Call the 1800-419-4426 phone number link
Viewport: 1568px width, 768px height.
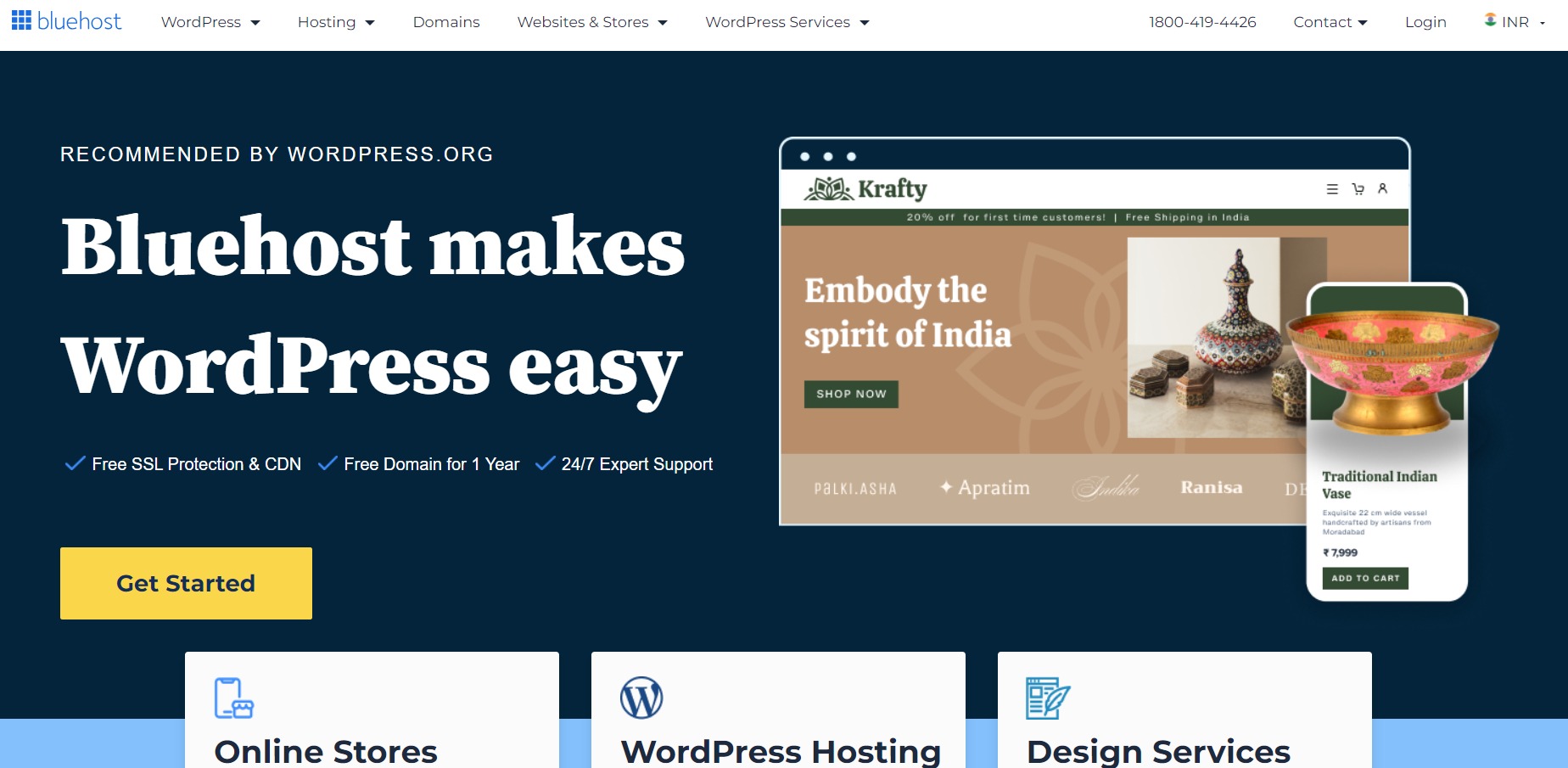pyautogui.click(x=1202, y=22)
